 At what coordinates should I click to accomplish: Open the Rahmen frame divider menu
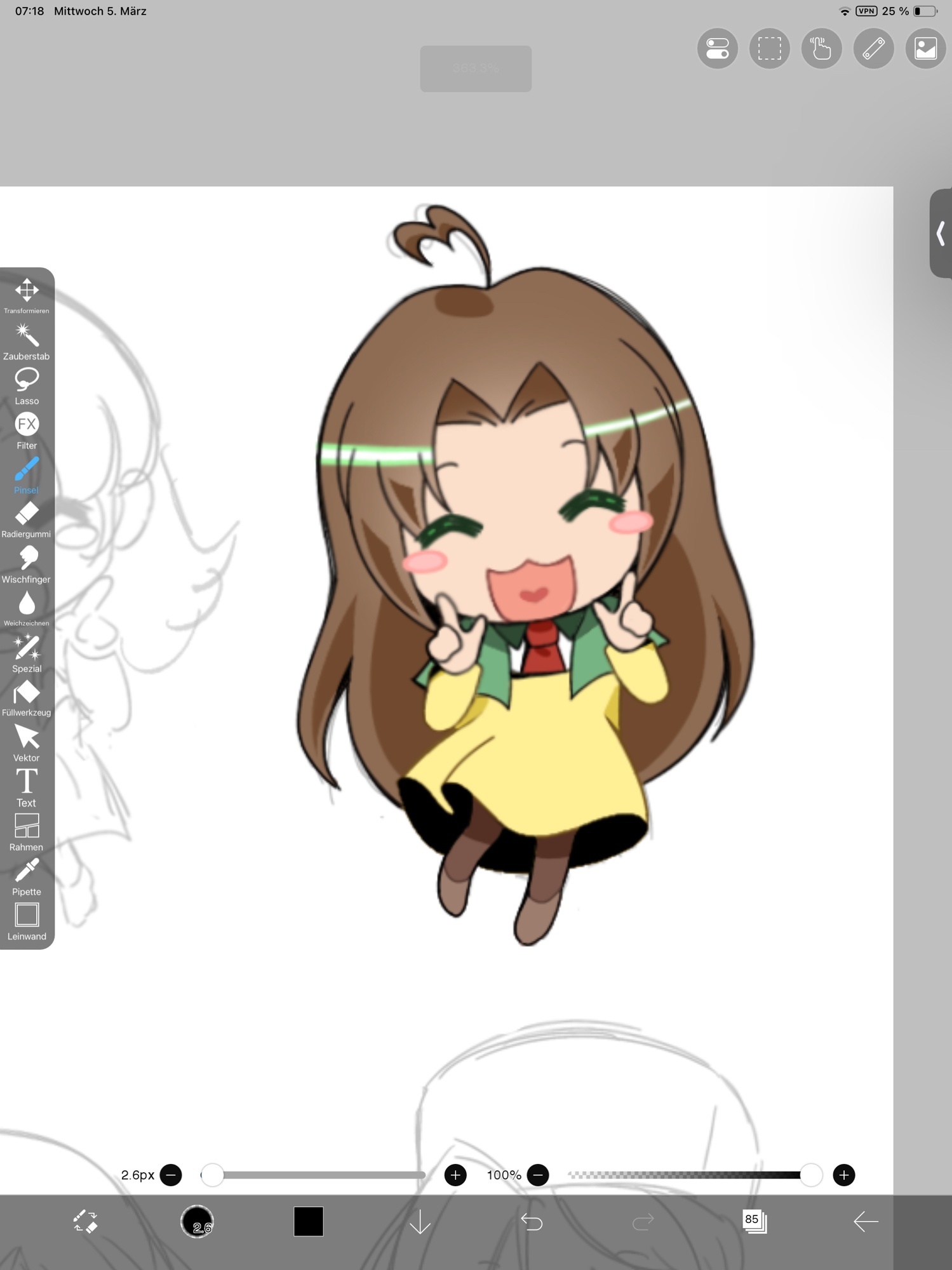27,831
